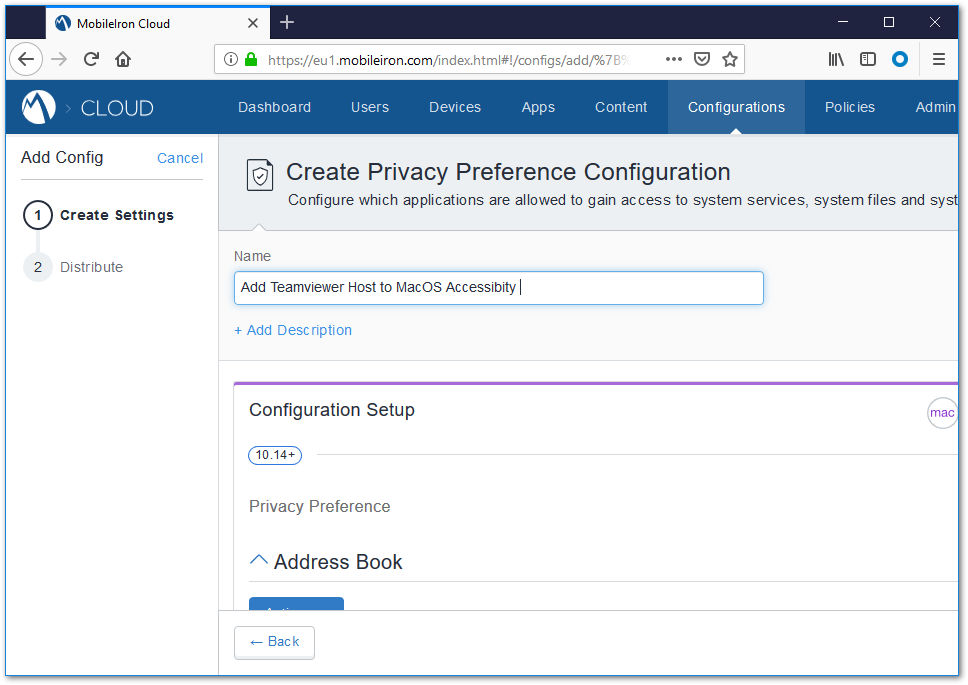Viewport: 968px width, 685px height.
Task: Go to the Apps tab
Action: [538, 107]
